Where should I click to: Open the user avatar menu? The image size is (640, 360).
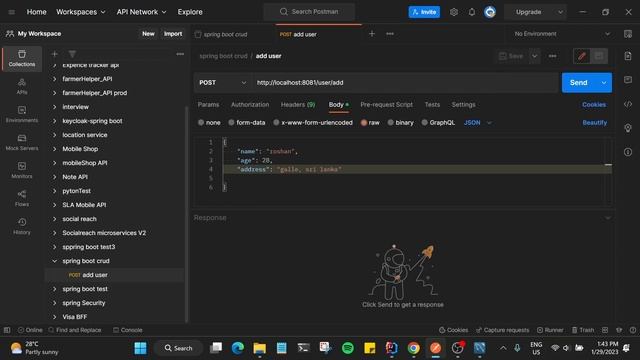(x=490, y=12)
